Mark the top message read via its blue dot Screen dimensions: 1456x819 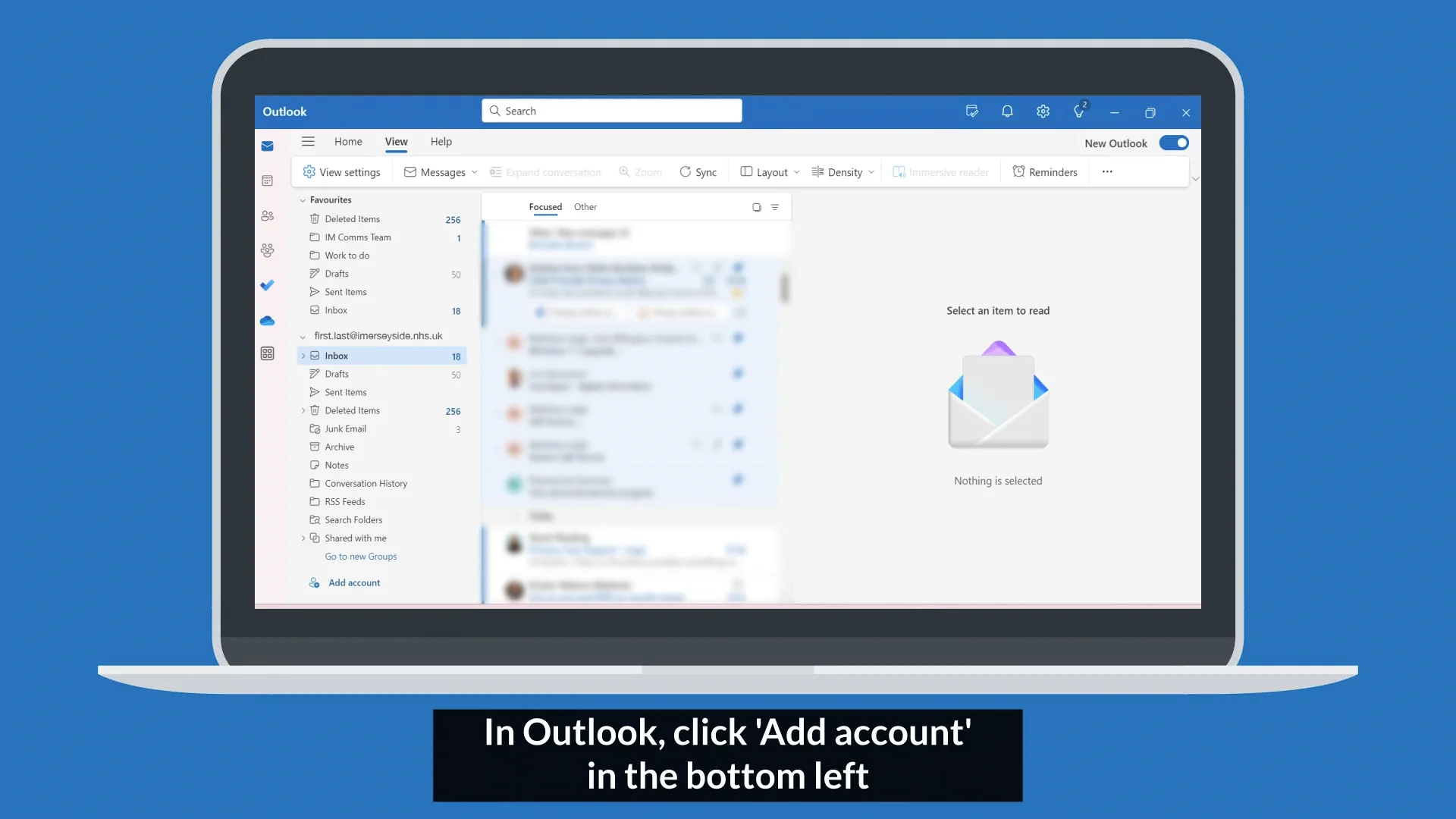coord(739,267)
